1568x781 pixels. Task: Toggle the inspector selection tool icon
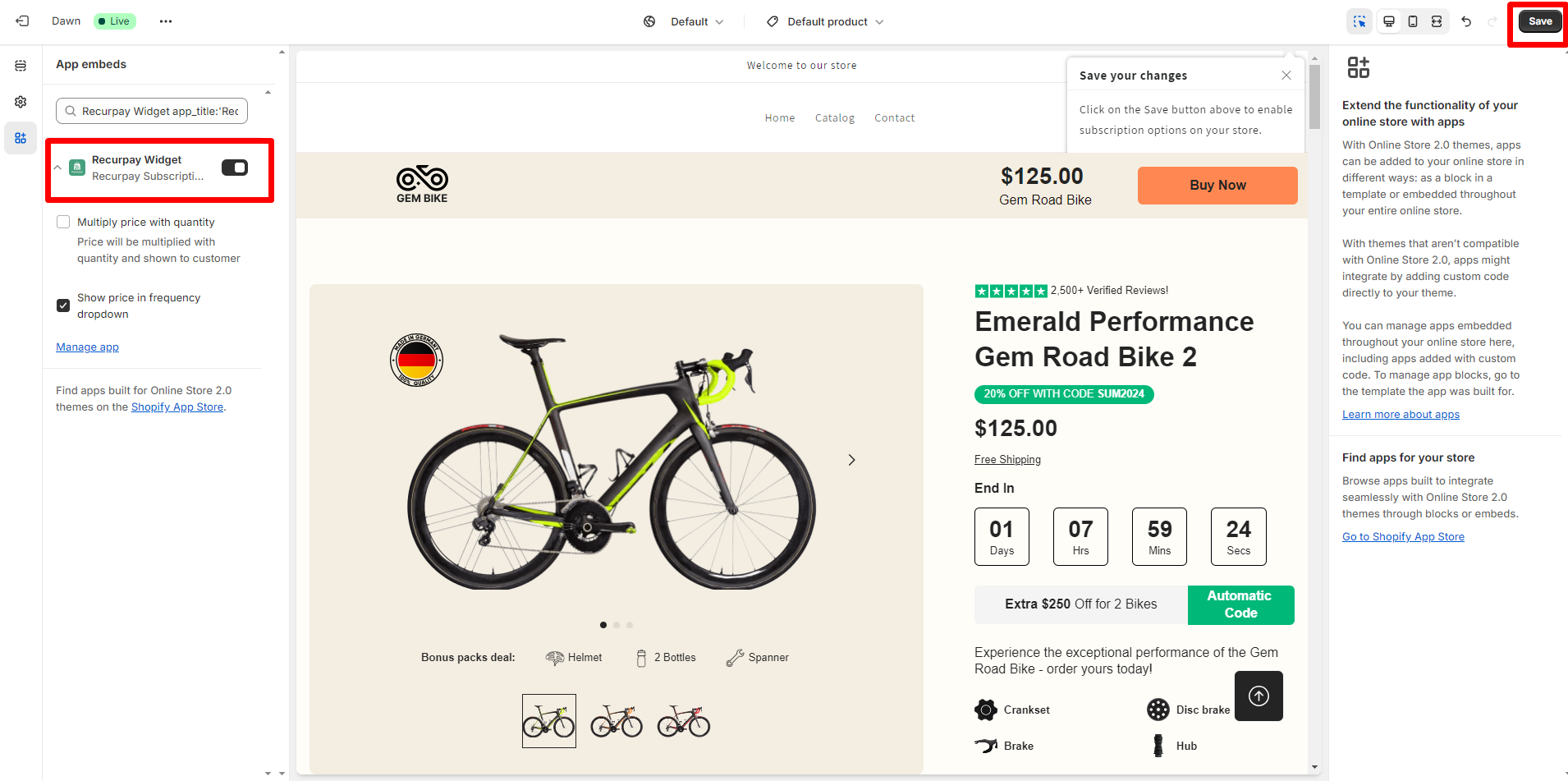tap(1359, 21)
